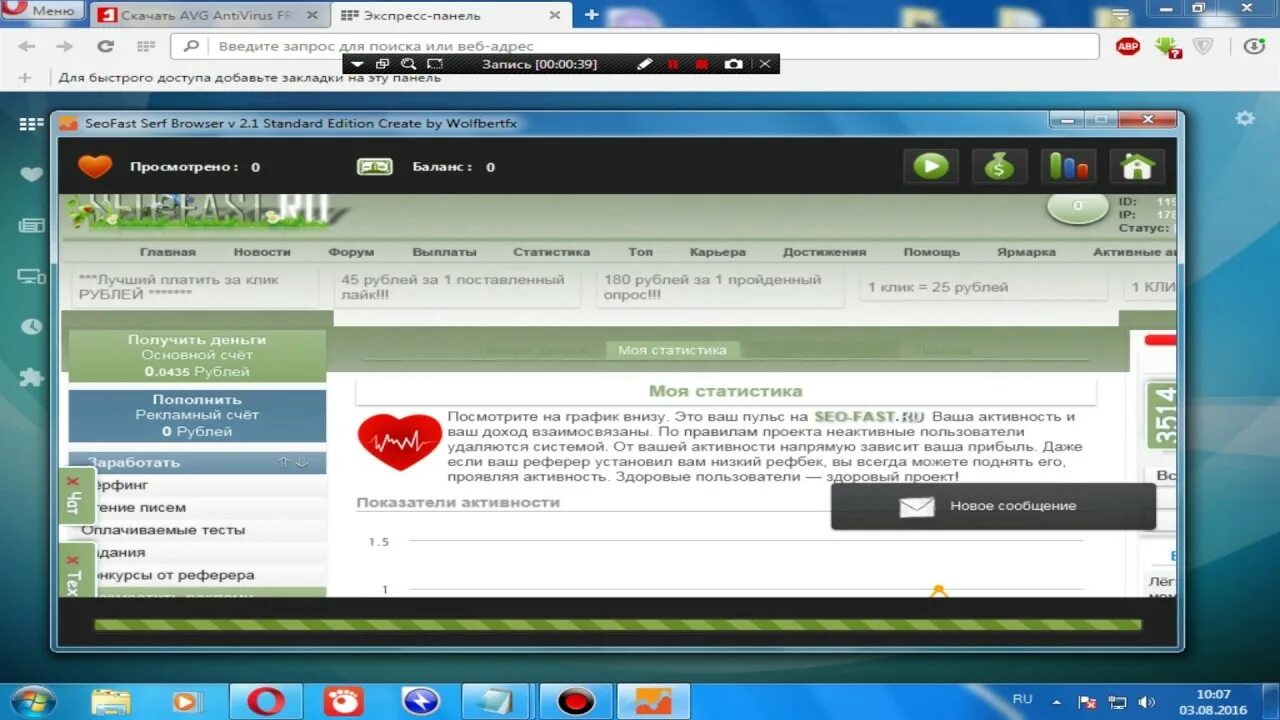The width and height of the screenshot is (1280, 720).
Task: Open Достижения in site menu
Action: tap(824, 252)
